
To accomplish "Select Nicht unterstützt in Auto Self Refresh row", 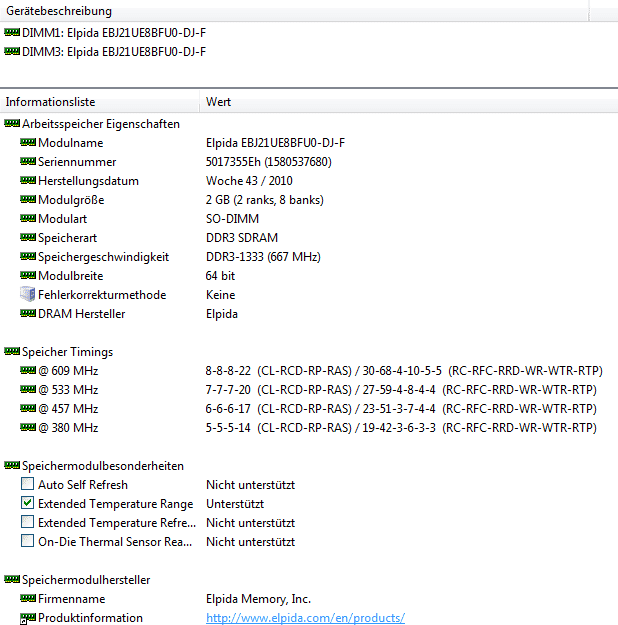I will (x=250, y=485).
